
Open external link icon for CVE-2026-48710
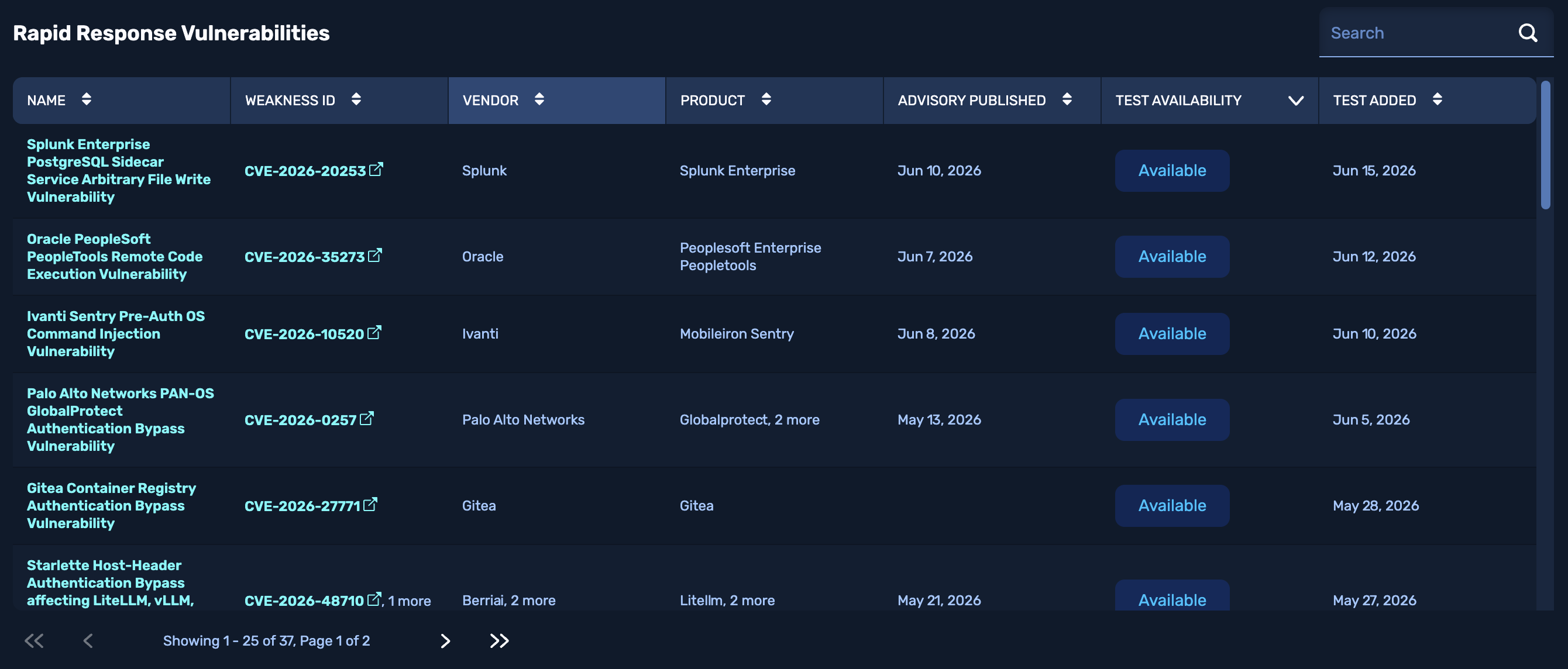tap(374, 599)
